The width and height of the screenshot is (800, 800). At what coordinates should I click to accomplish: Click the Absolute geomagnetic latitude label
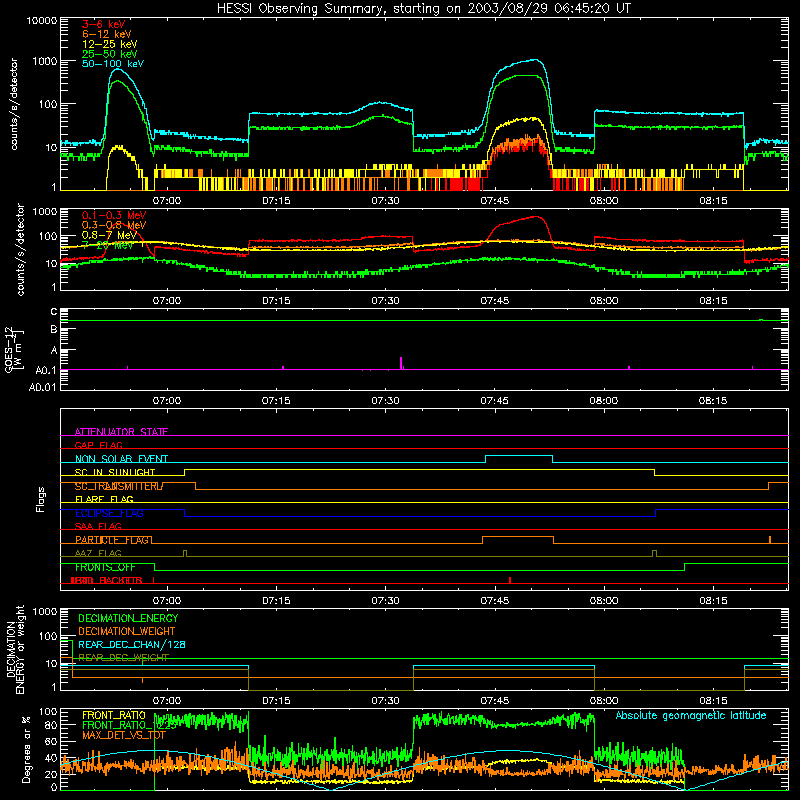click(691, 715)
